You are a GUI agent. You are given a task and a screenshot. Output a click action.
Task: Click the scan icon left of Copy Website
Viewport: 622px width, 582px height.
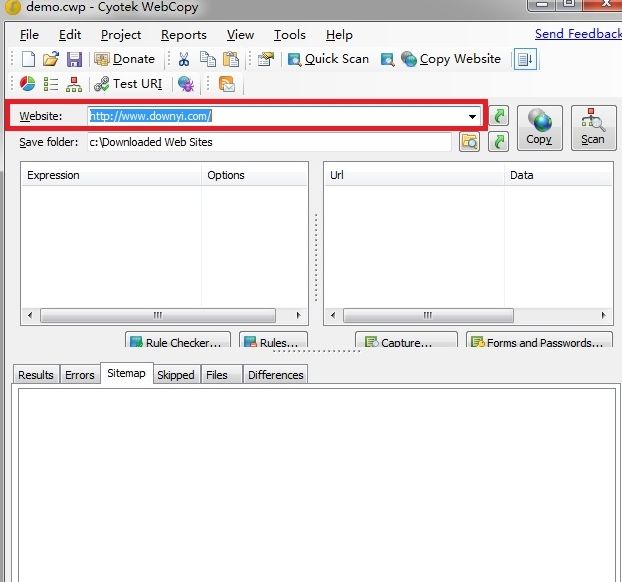click(387, 60)
